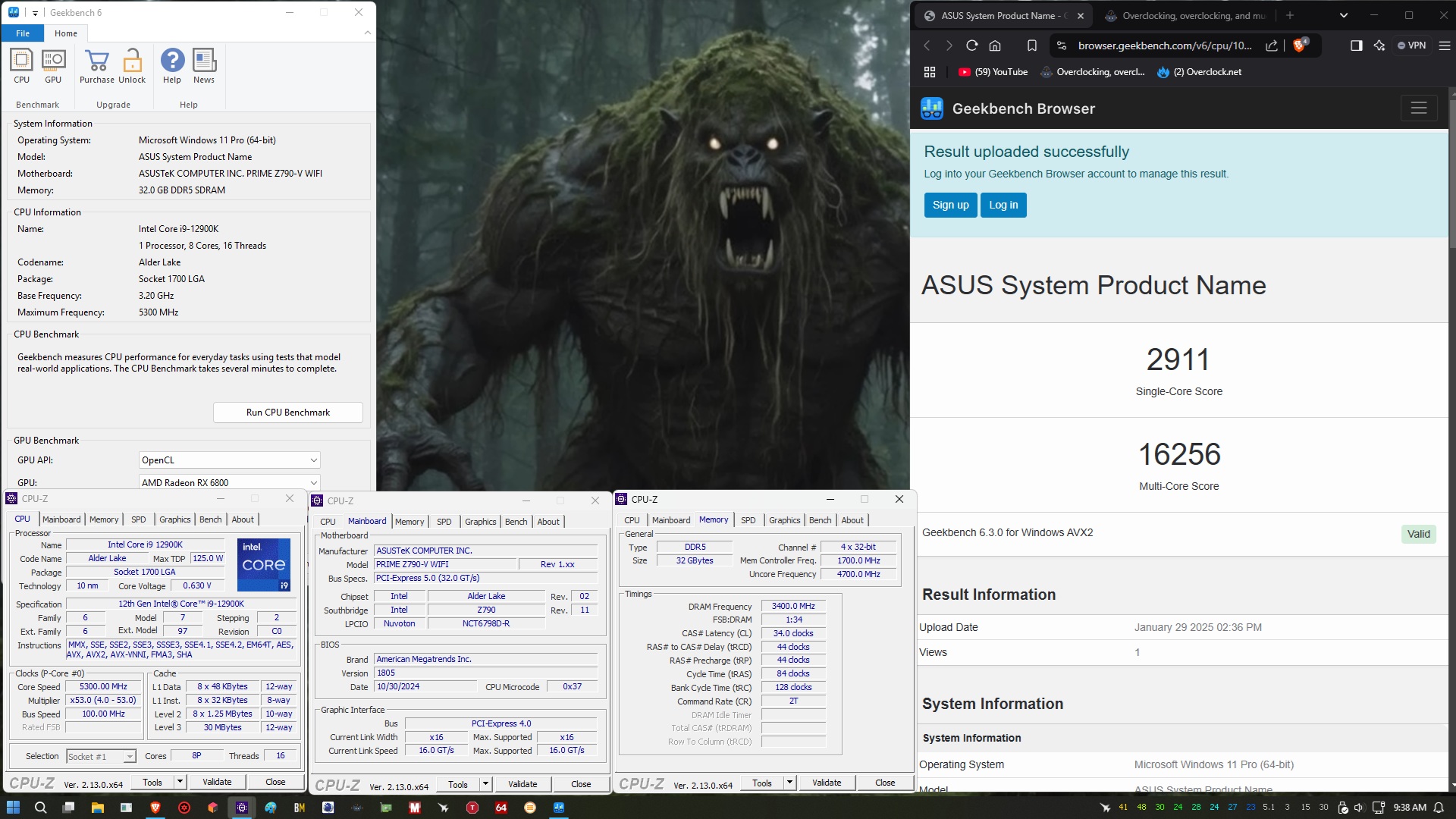Switch to SPD tab in CPU-Z Mainboard window
This screenshot has height=819, width=1456.
click(x=444, y=522)
